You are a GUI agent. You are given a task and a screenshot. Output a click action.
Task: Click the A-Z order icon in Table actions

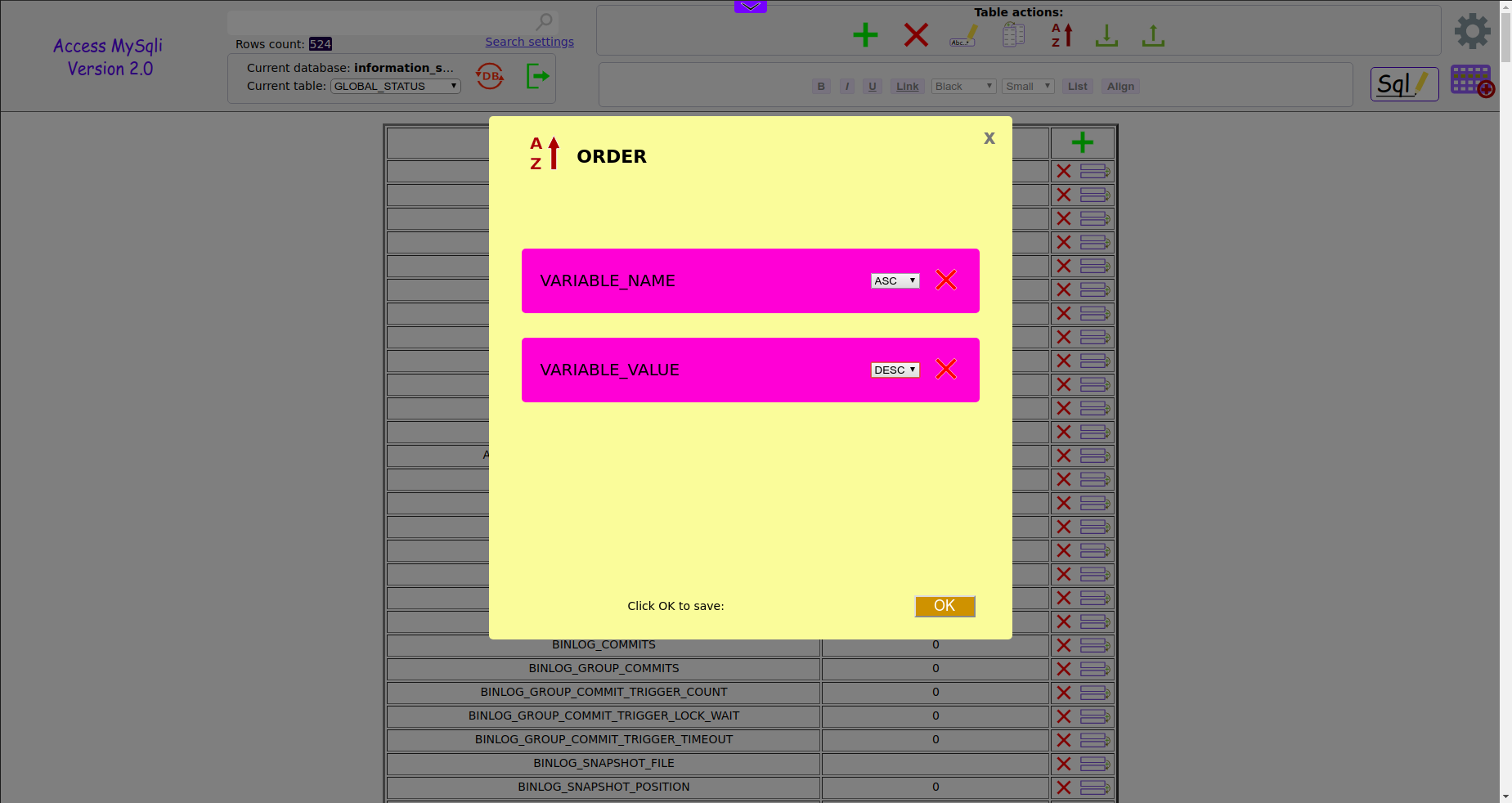[x=1061, y=35]
